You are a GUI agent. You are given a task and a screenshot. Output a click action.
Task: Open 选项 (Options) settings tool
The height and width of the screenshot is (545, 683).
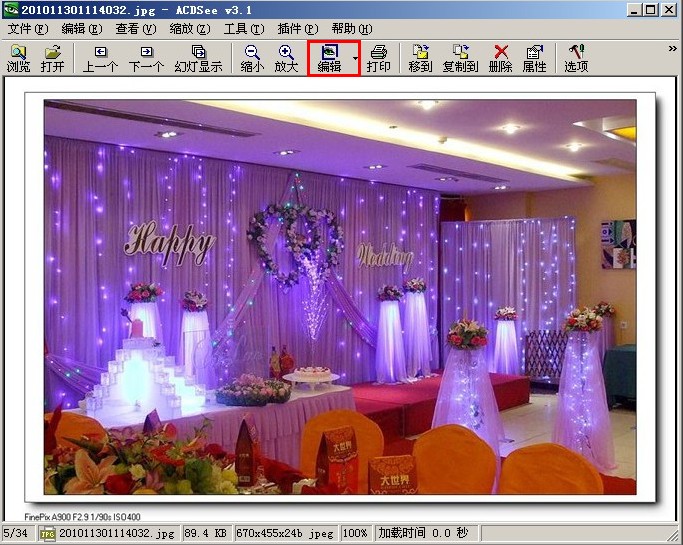[x=576, y=58]
